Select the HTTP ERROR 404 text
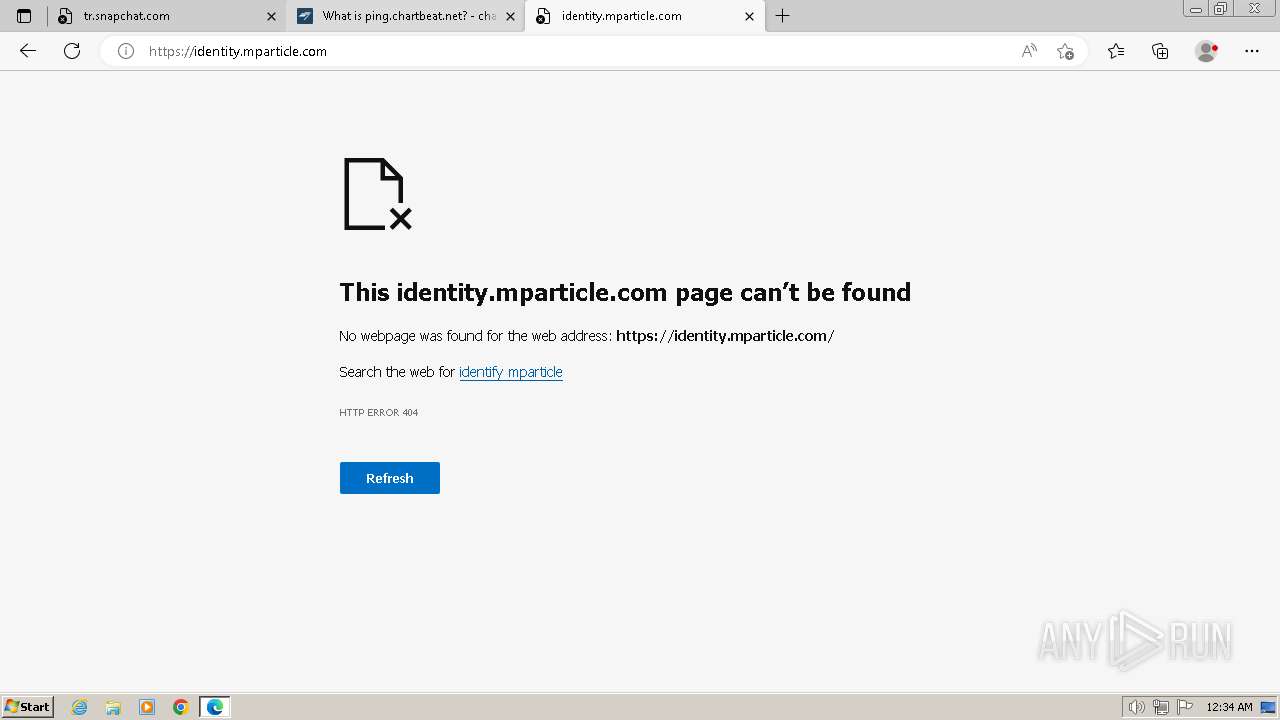1280x720 pixels. pos(379,412)
